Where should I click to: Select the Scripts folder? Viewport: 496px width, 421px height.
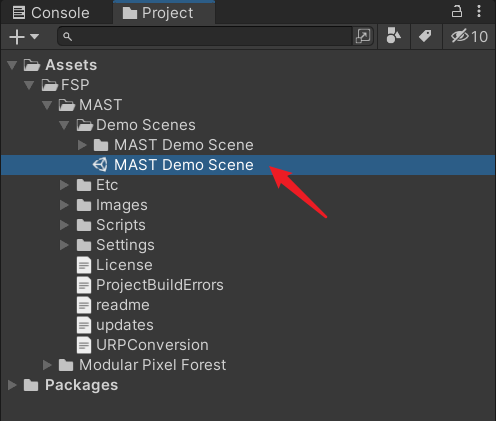(121, 225)
